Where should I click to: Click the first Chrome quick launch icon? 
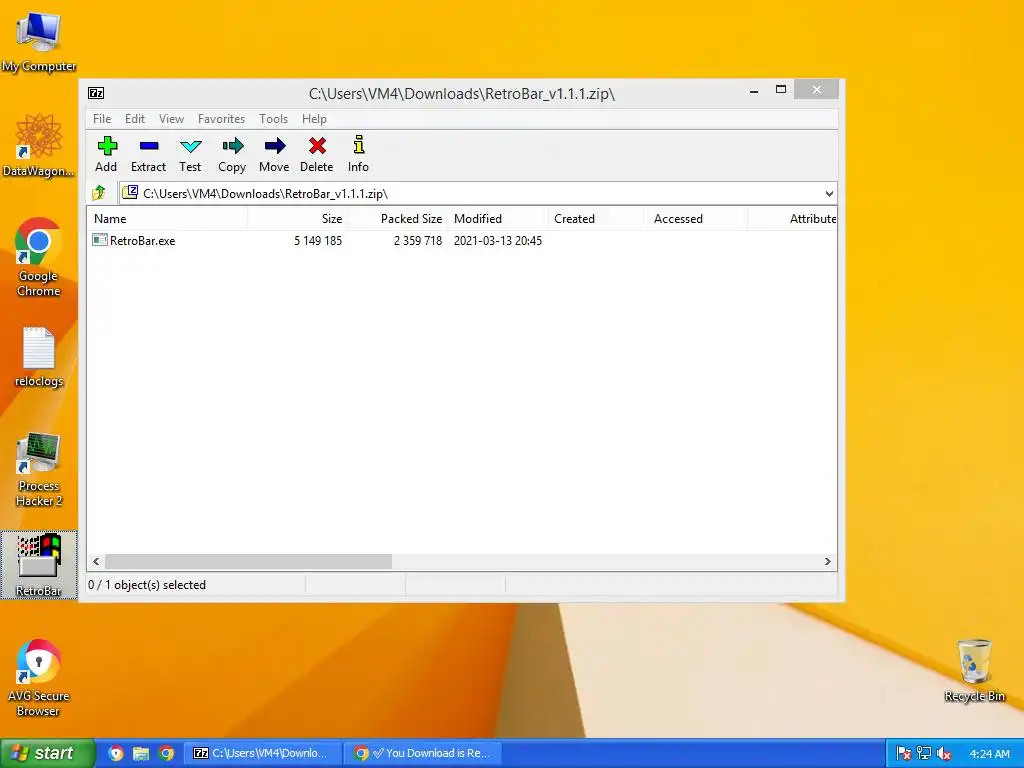point(116,753)
